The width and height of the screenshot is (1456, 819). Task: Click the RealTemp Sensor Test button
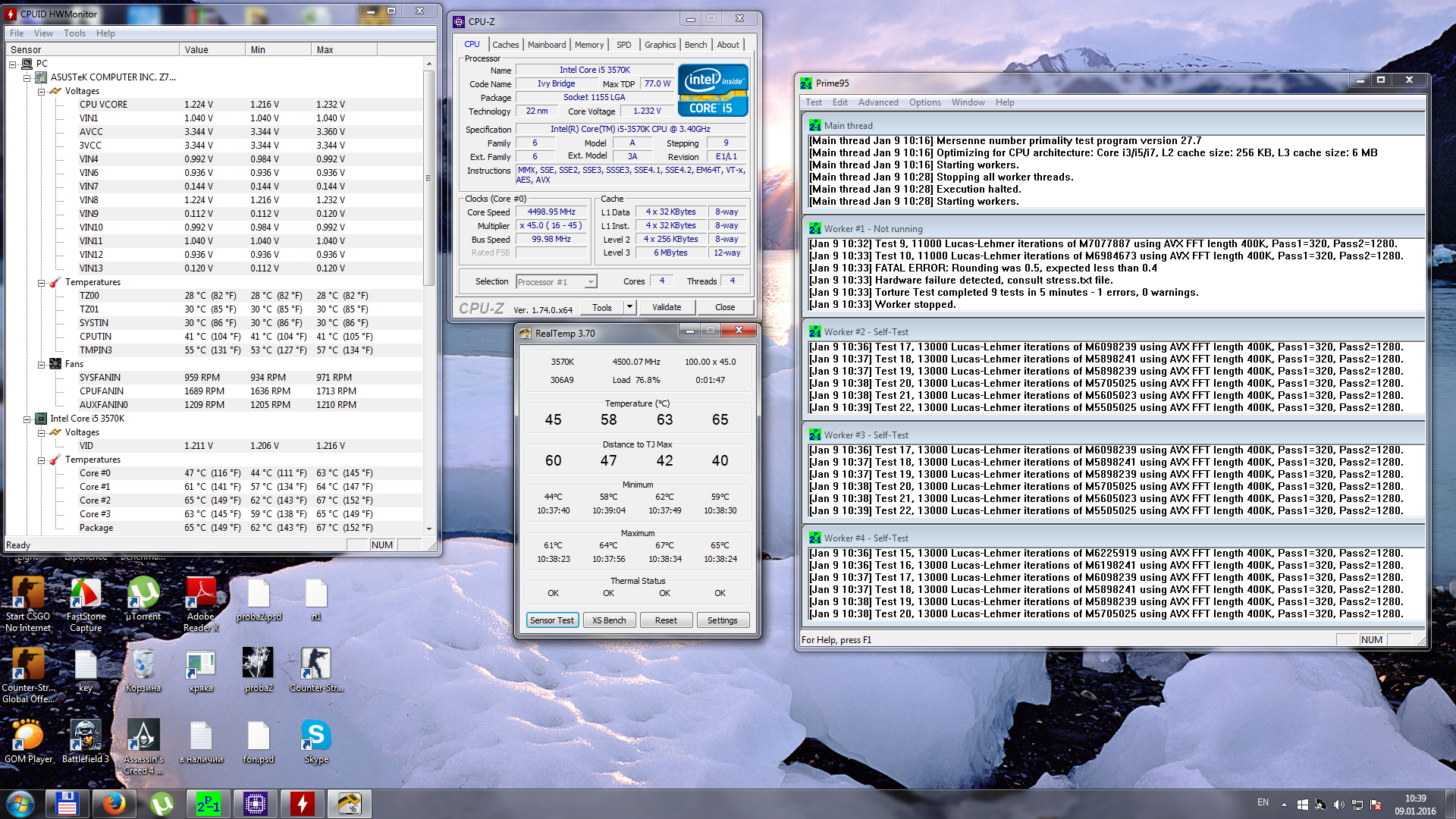552,620
